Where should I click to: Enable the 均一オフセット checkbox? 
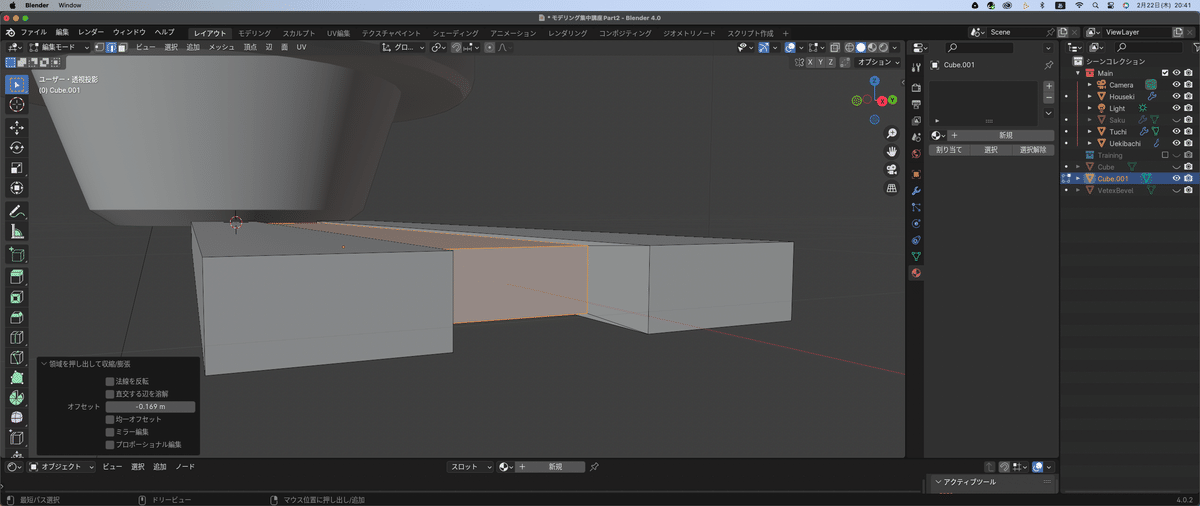(110, 419)
